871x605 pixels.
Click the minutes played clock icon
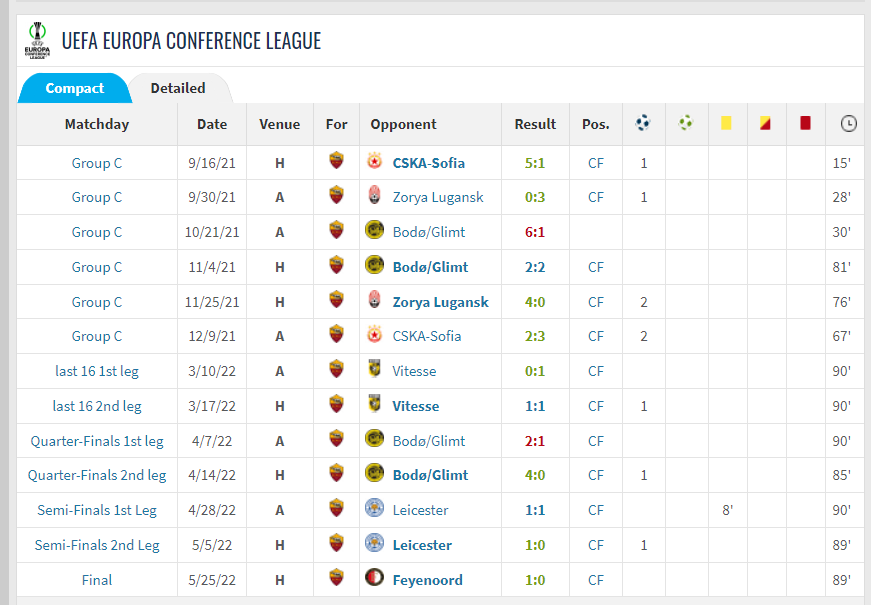click(x=848, y=124)
